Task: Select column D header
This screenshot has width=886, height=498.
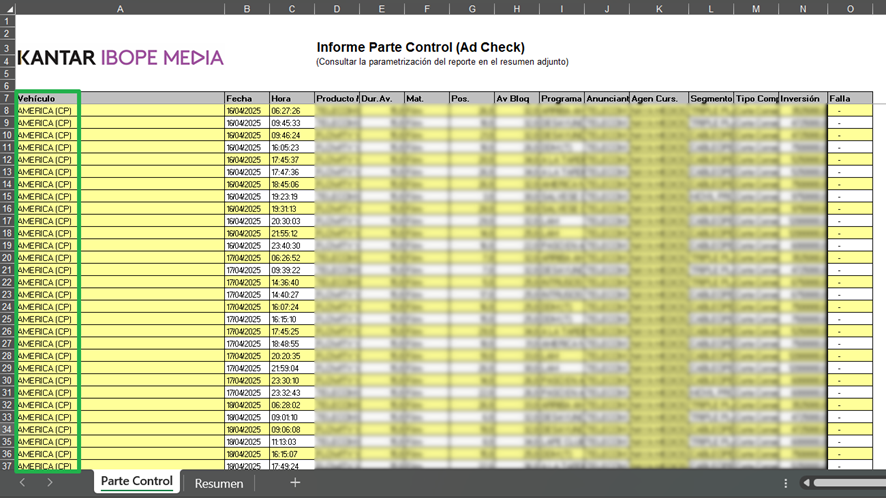Action: (x=337, y=8)
